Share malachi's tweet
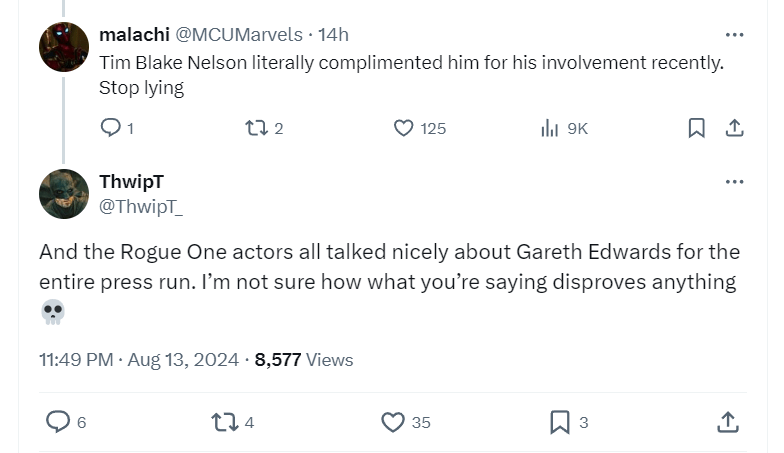The width and height of the screenshot is (784, 453). tap(734, 128)
